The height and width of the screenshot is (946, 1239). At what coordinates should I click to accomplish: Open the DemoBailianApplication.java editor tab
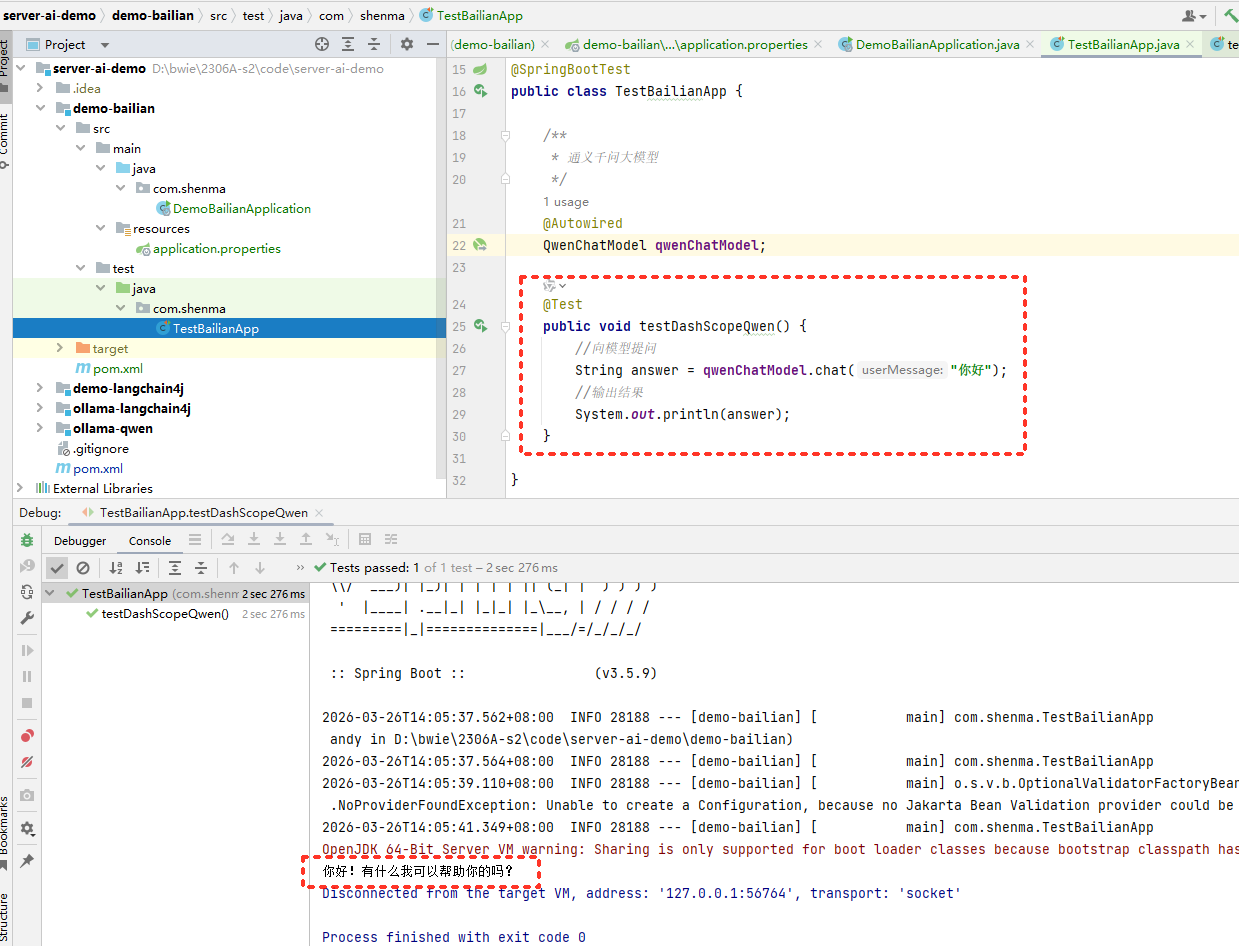937,45
